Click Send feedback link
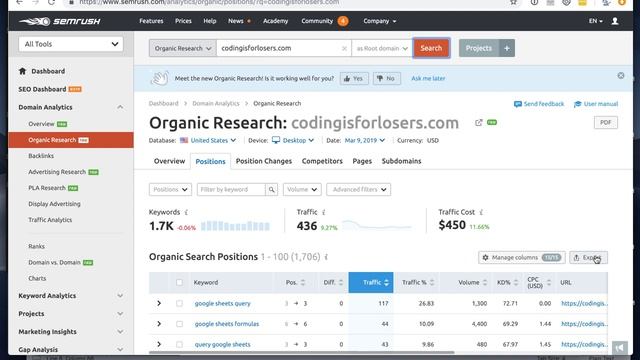 (539, 104)
